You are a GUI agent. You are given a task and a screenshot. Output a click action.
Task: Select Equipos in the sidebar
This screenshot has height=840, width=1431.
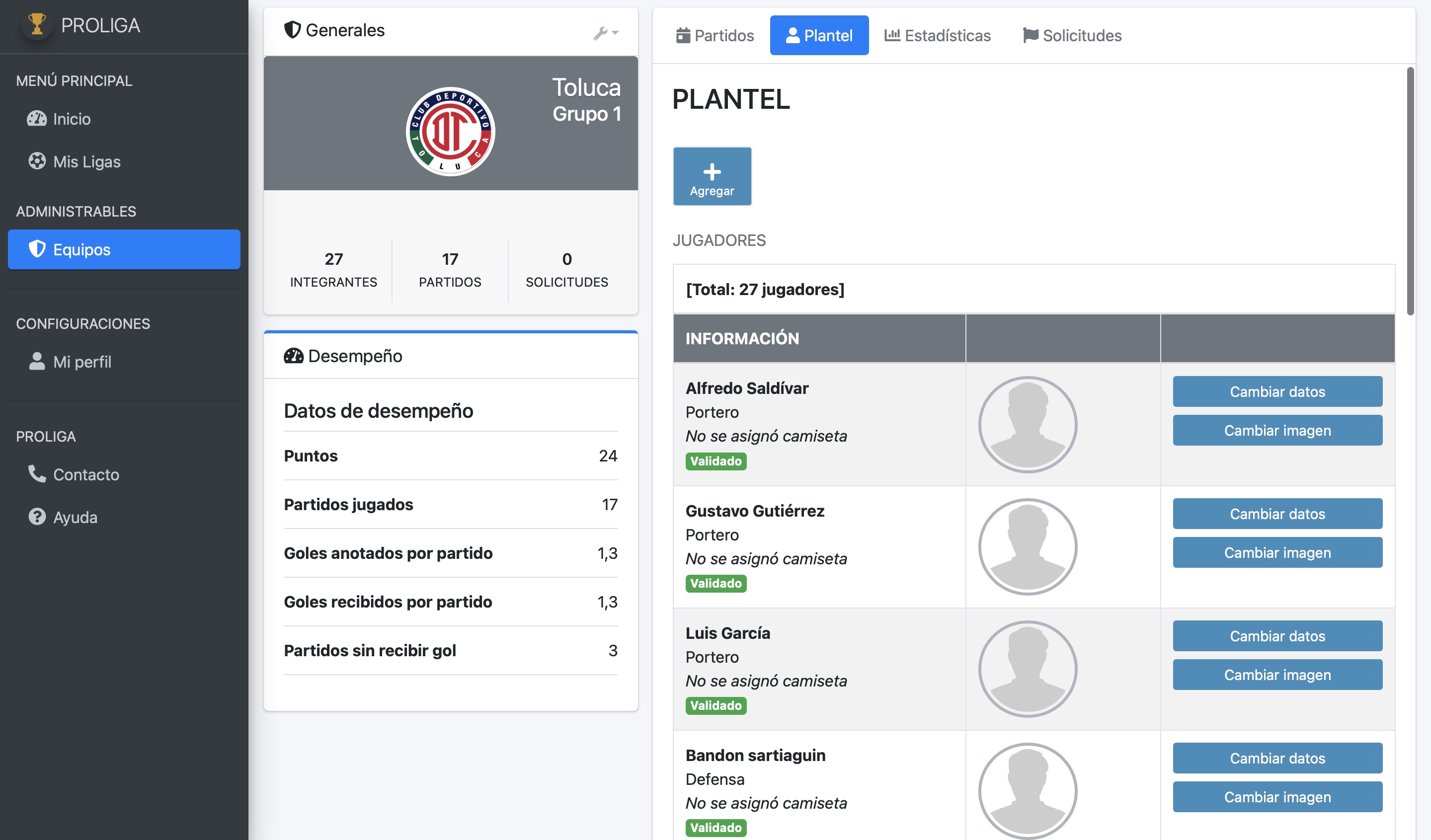coord(124,249)
